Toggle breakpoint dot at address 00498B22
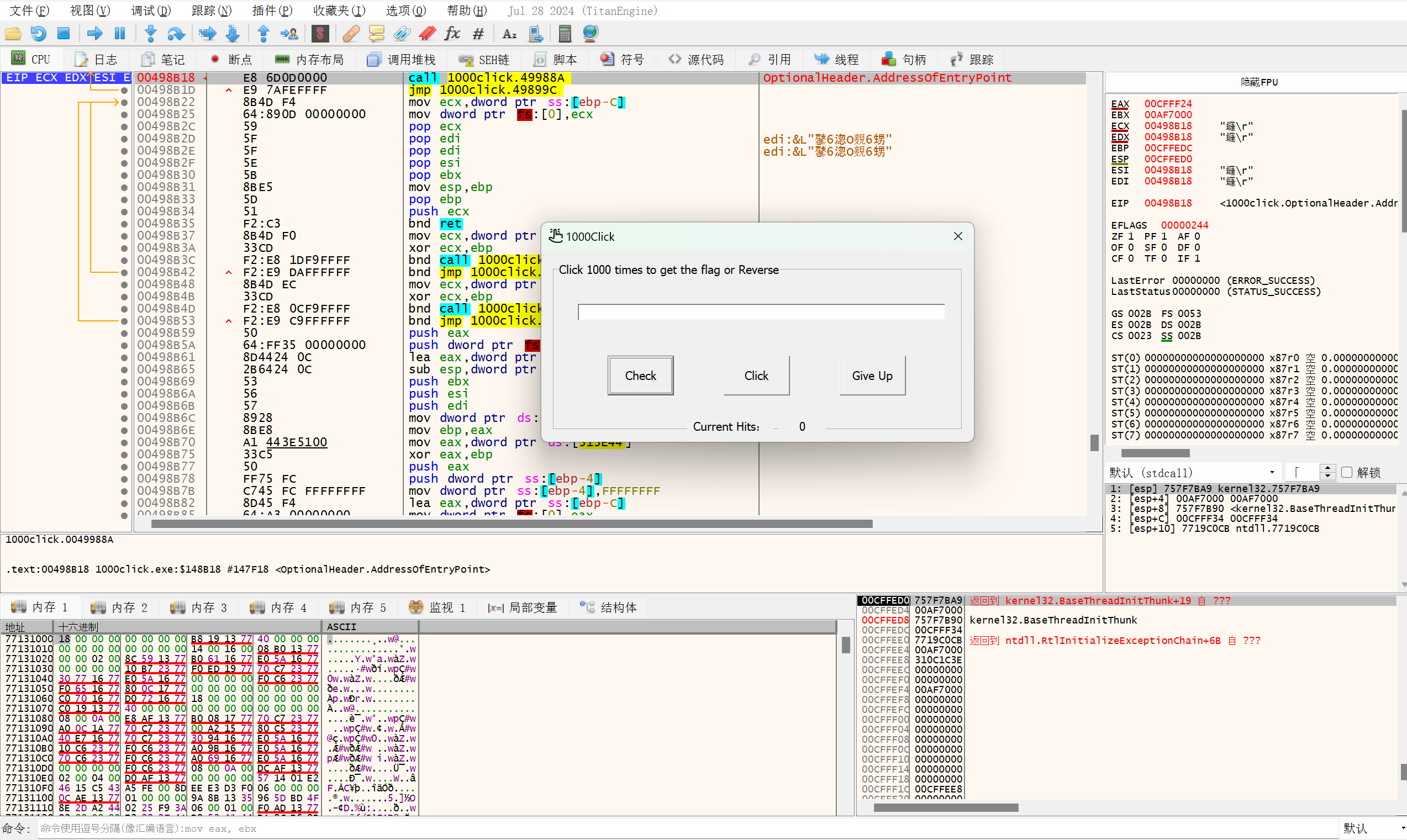1407x840 pixels. pyautogui.click(x=124, y=103)
